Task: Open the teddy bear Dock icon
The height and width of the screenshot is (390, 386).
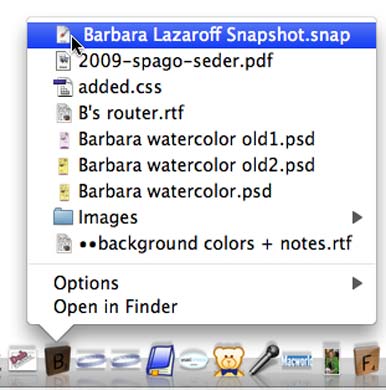Action: click(229, 361)
